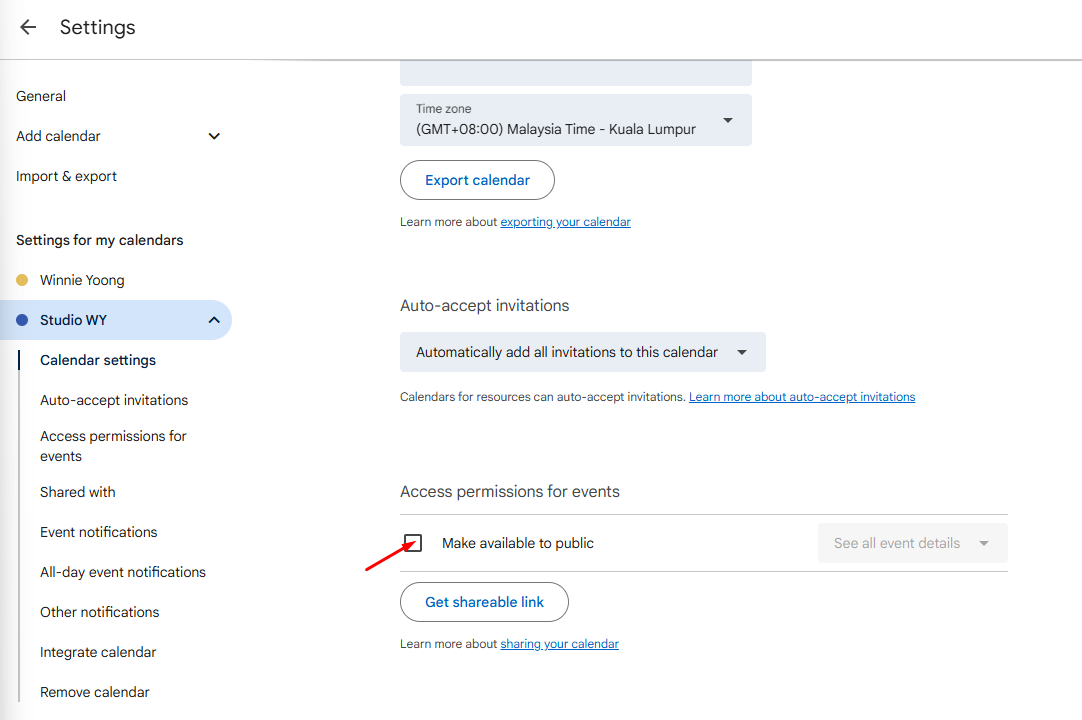Click the yellow dot beside Winnie Yoong

(22, 280)
